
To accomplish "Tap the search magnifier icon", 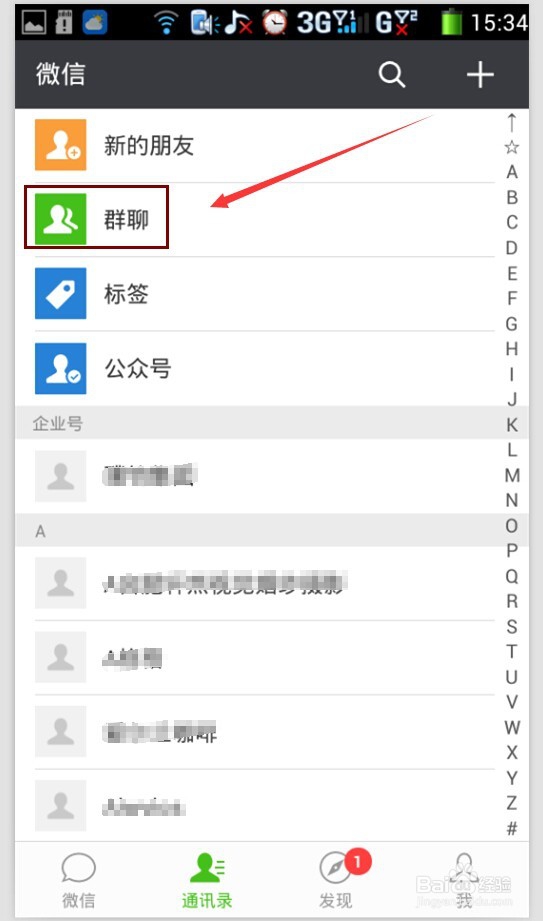I will pos(392,75).
